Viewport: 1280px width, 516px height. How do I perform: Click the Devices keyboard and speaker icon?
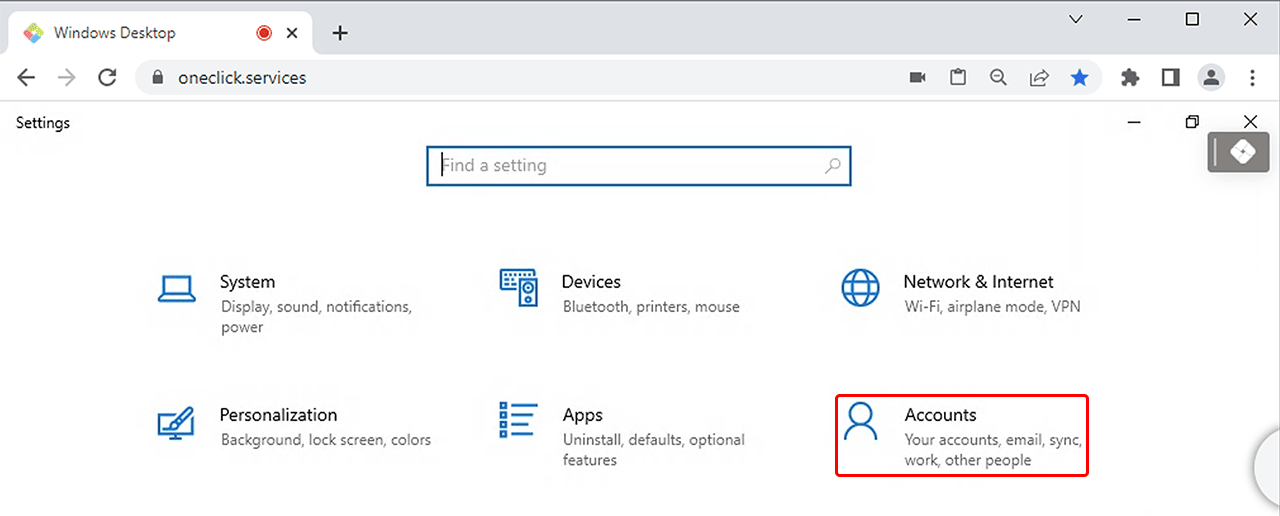[x=519, y=288]
